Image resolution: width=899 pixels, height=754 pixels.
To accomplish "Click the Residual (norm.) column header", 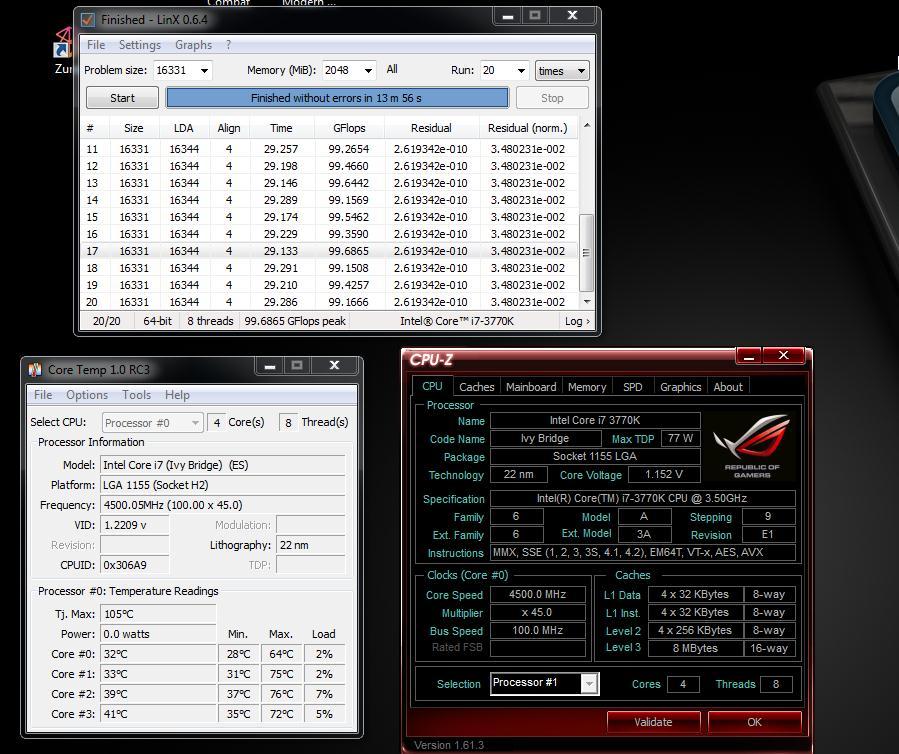I will [527, 128].
